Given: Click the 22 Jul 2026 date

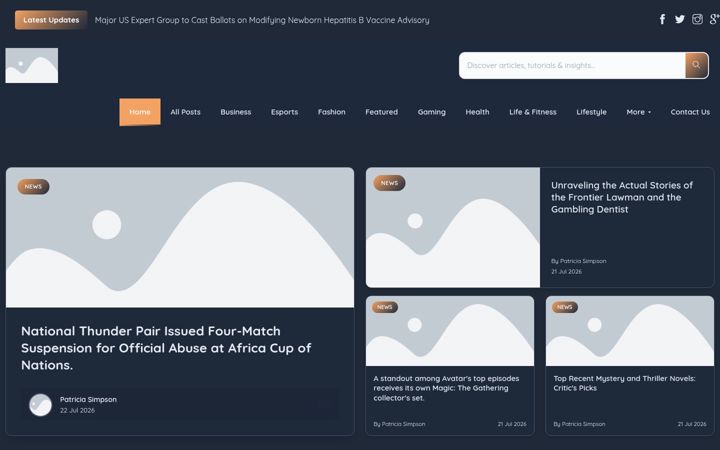Looking at the screenshot, I should tap(77, 411).
